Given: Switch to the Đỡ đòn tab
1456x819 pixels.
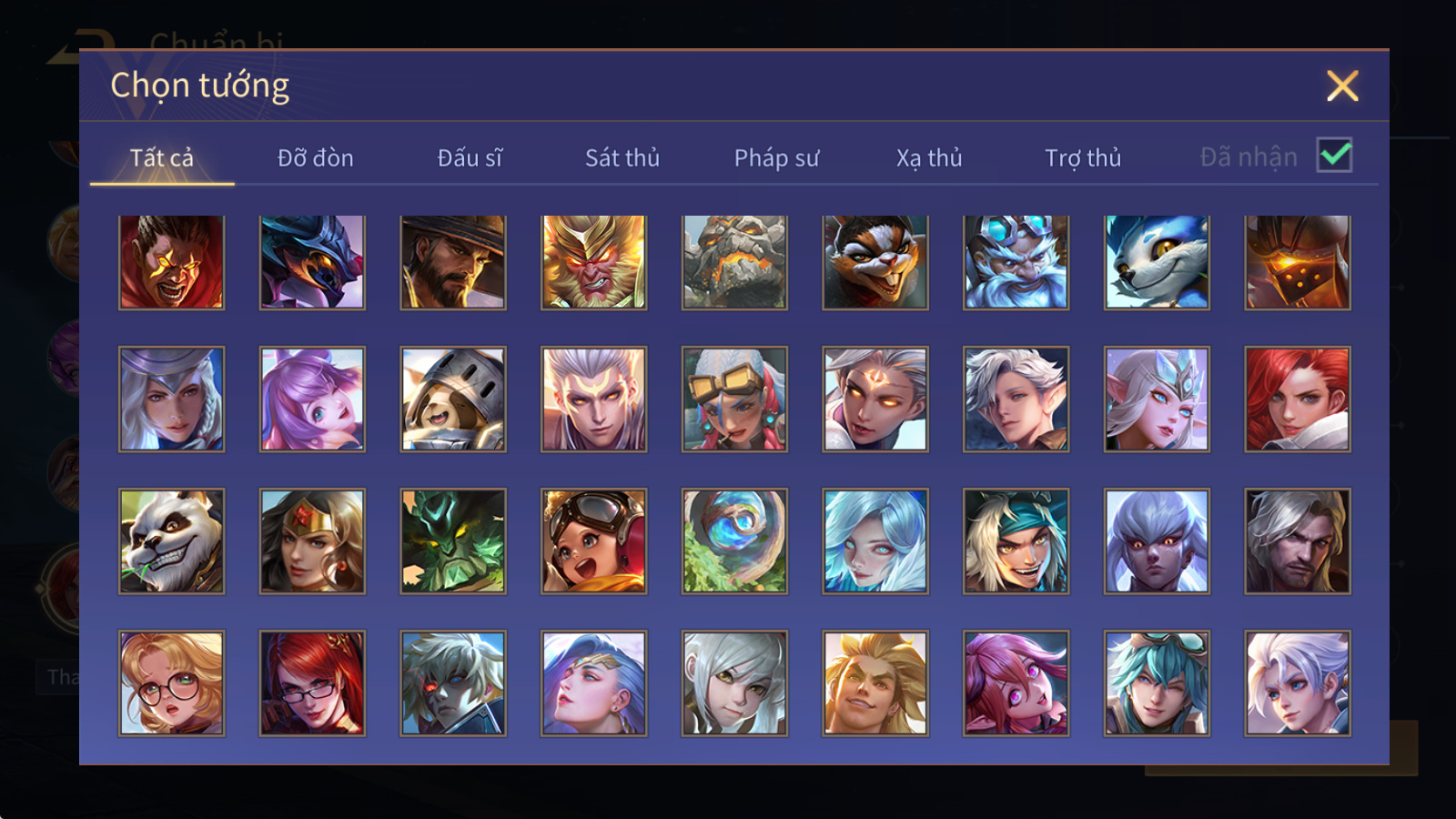Looking at the screenshot, I should pyautogui.click(x=315, y=158).
